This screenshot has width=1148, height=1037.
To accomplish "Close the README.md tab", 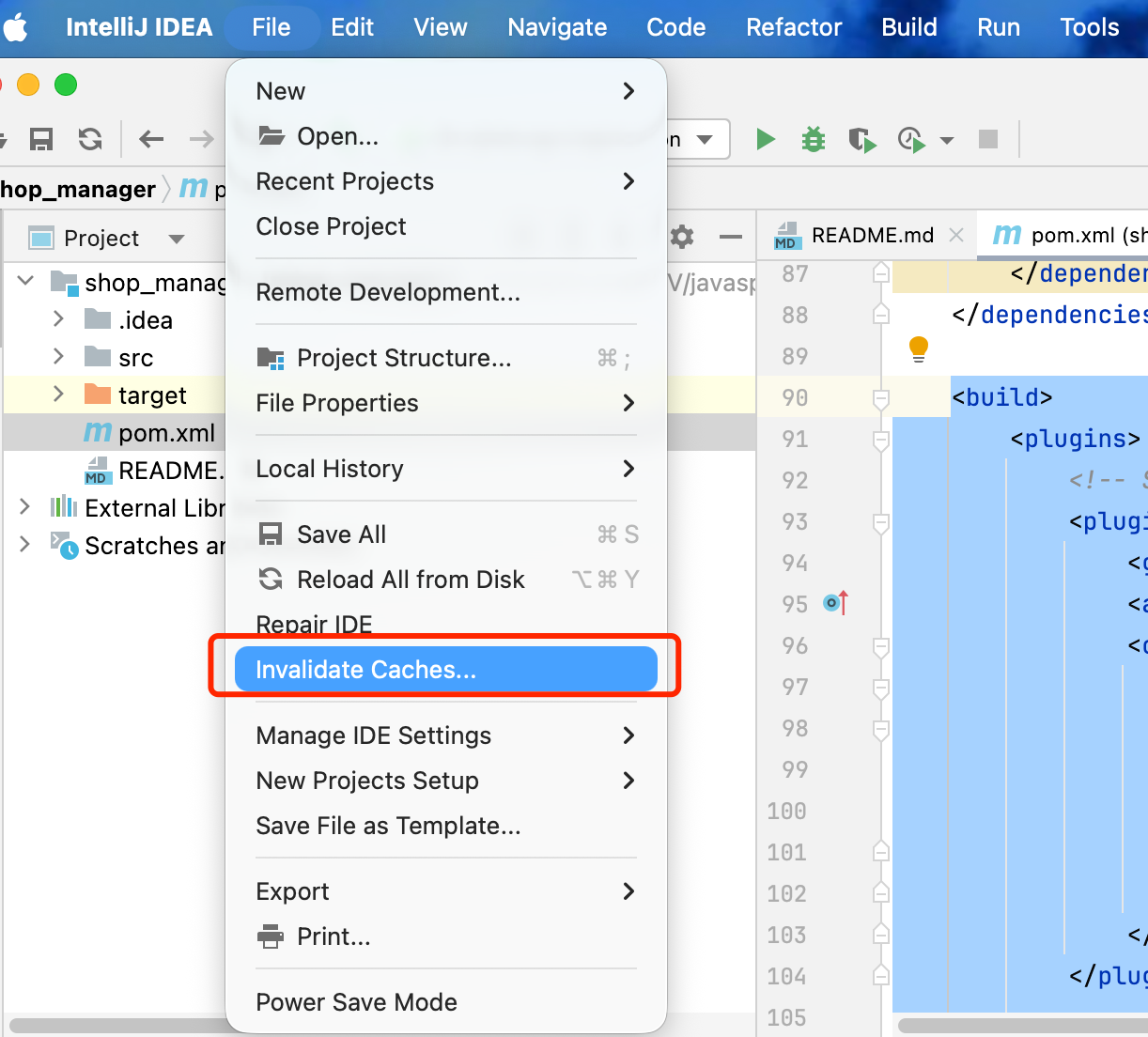I will (x=956, y=235).
